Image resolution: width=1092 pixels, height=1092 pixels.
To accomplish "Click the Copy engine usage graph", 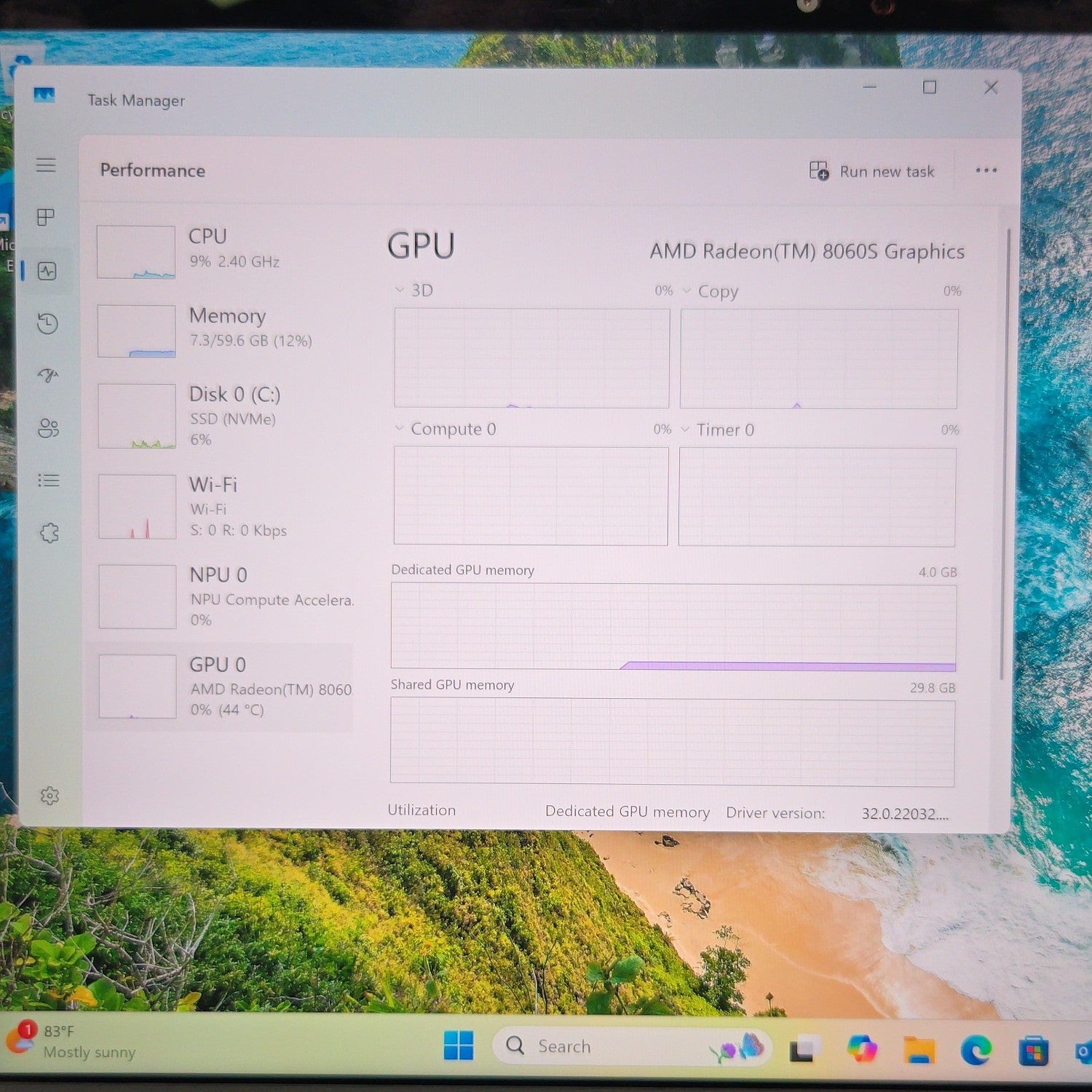I will click(x=819, y=359).
